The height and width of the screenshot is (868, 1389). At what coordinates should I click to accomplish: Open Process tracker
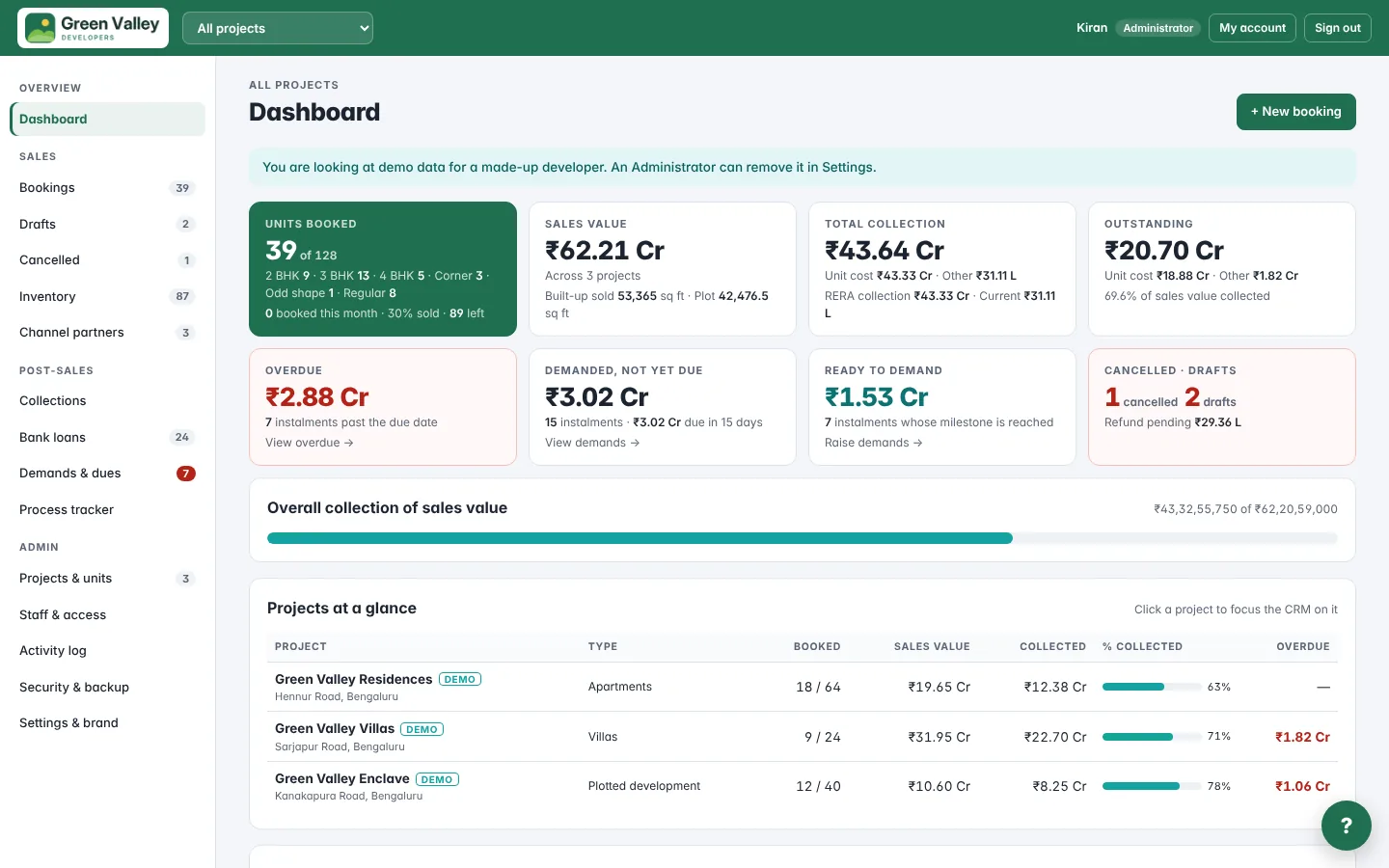(x=107, y=509)
